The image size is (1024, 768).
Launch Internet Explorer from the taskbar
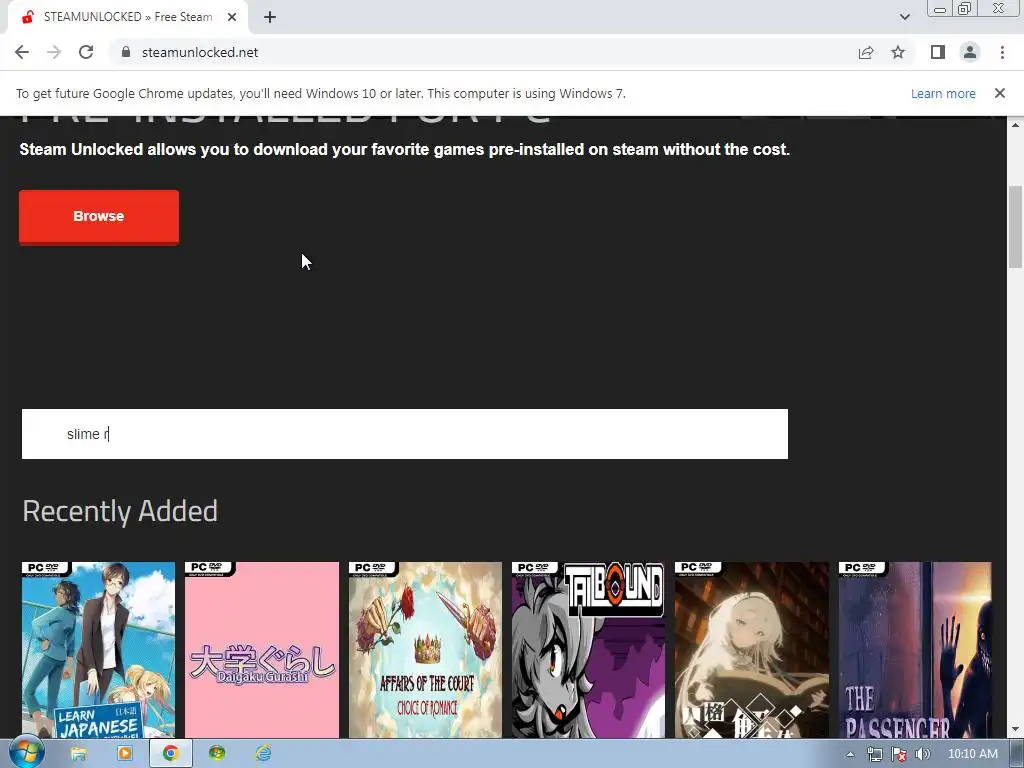[x=263, y=754]
